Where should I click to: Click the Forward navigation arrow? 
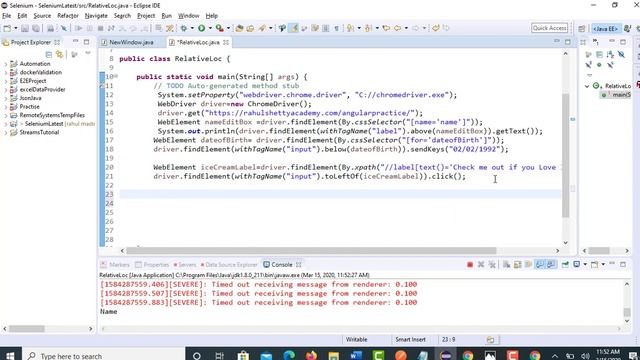click(416, 28)
